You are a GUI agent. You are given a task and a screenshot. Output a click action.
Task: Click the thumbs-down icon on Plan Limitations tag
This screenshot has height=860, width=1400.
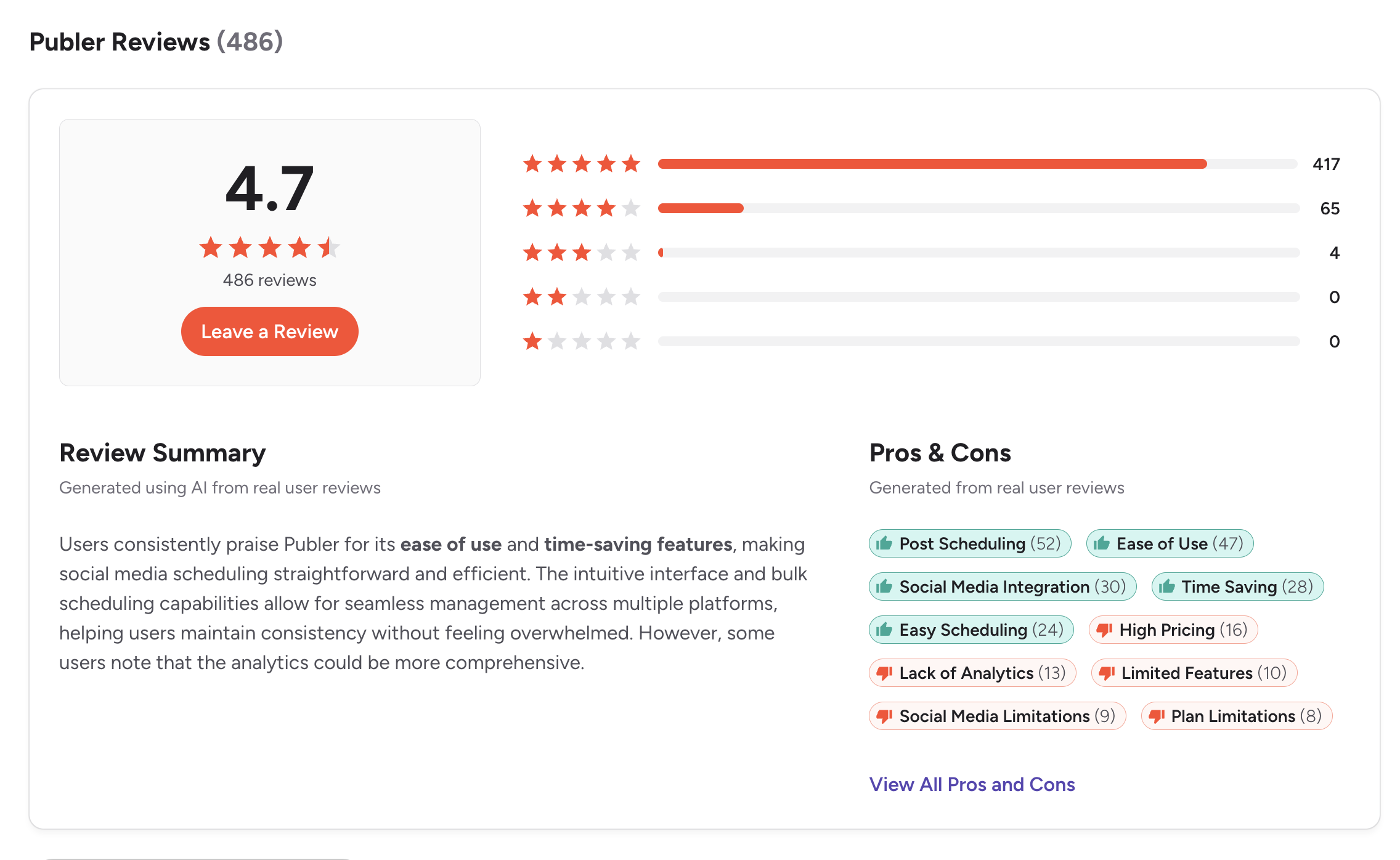point(1156,716)
